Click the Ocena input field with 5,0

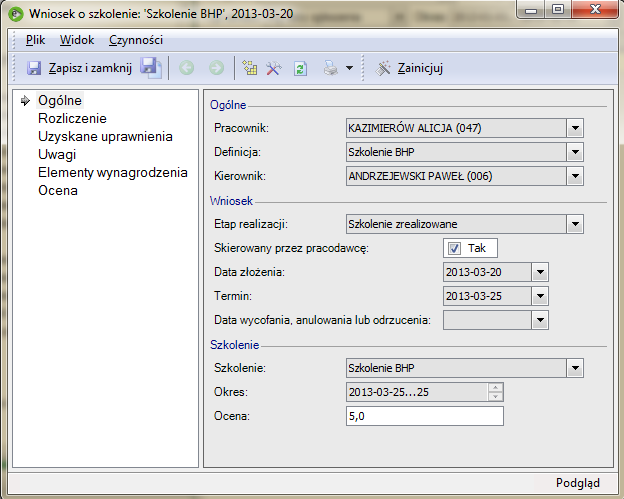pyautogui.click(x=425, y=416)
